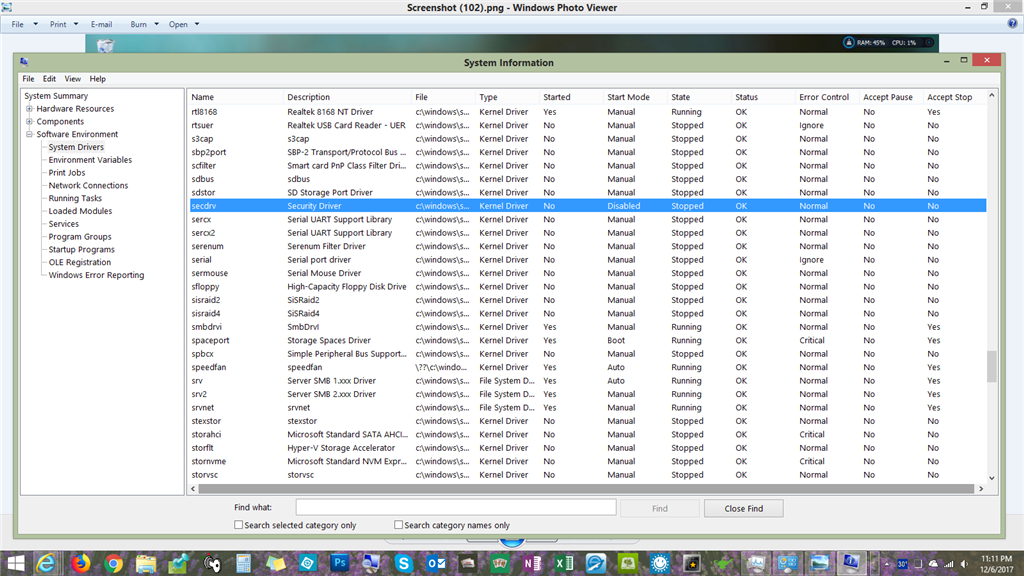Screen dimensions: 1024x576
Task: Click the Photo Viewer help question-mark icon
Action: (1012, 24)
